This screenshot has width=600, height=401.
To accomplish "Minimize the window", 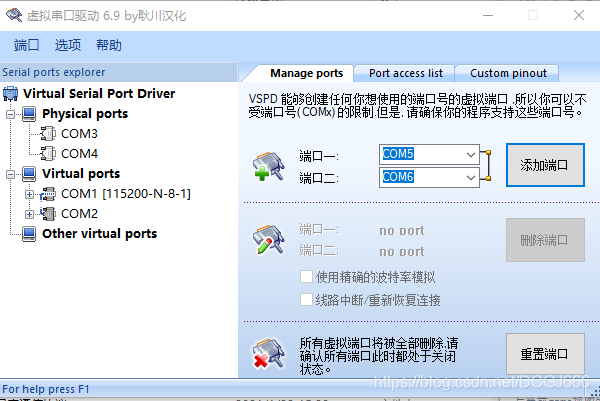I will [x=488, y=15].
